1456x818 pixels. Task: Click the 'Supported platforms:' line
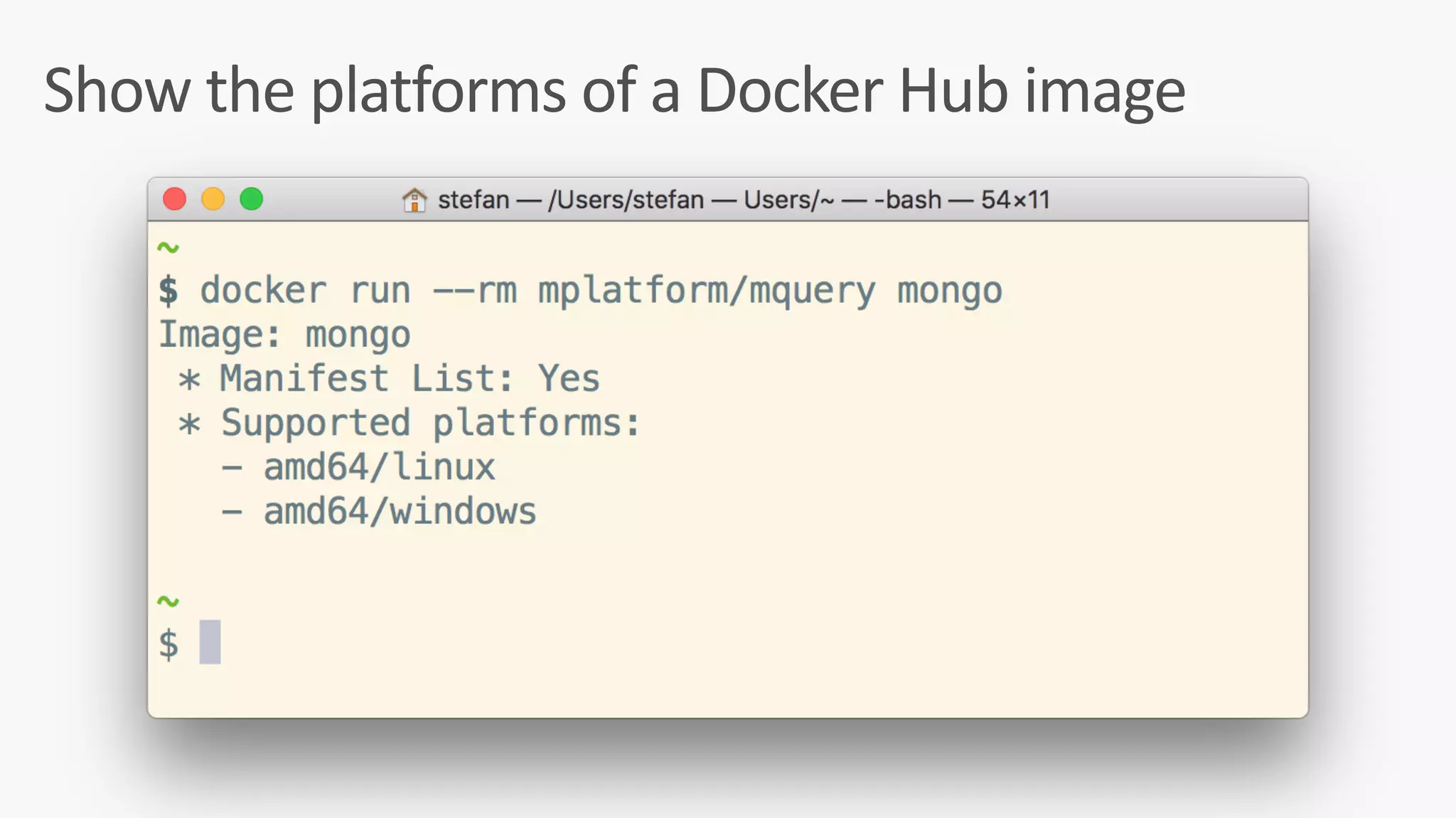point(431,424)
